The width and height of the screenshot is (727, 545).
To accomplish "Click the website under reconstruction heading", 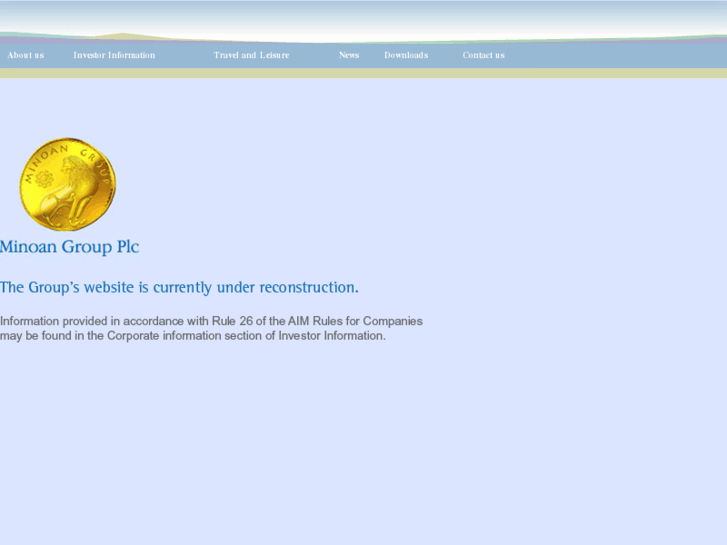I will pos(179,288).
